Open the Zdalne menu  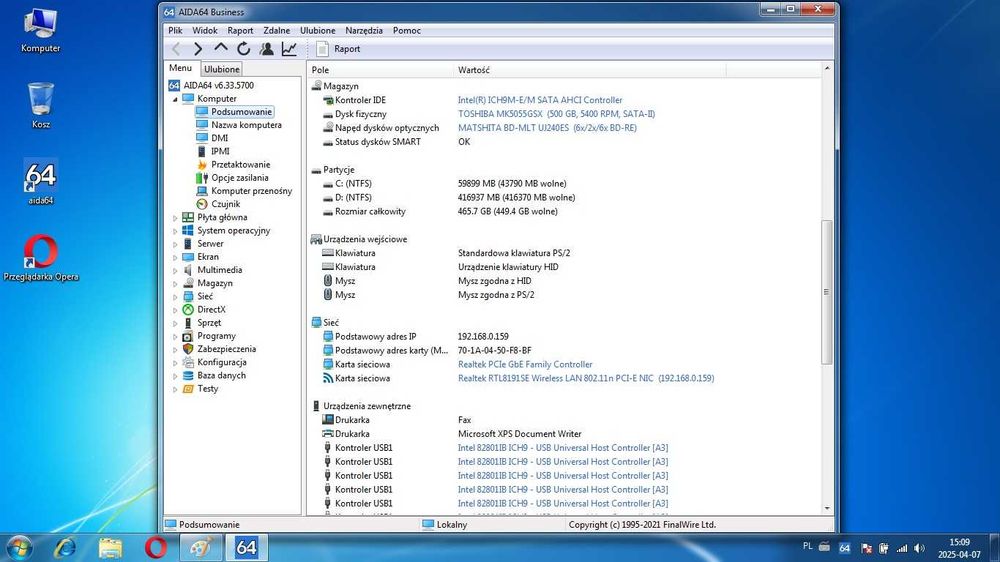pyautogui.click(x=276, y=30)
